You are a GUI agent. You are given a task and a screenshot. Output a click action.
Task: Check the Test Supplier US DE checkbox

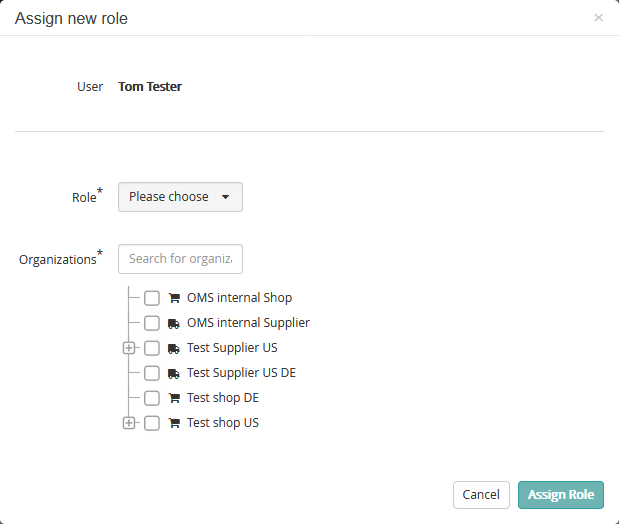coord(152,373)
